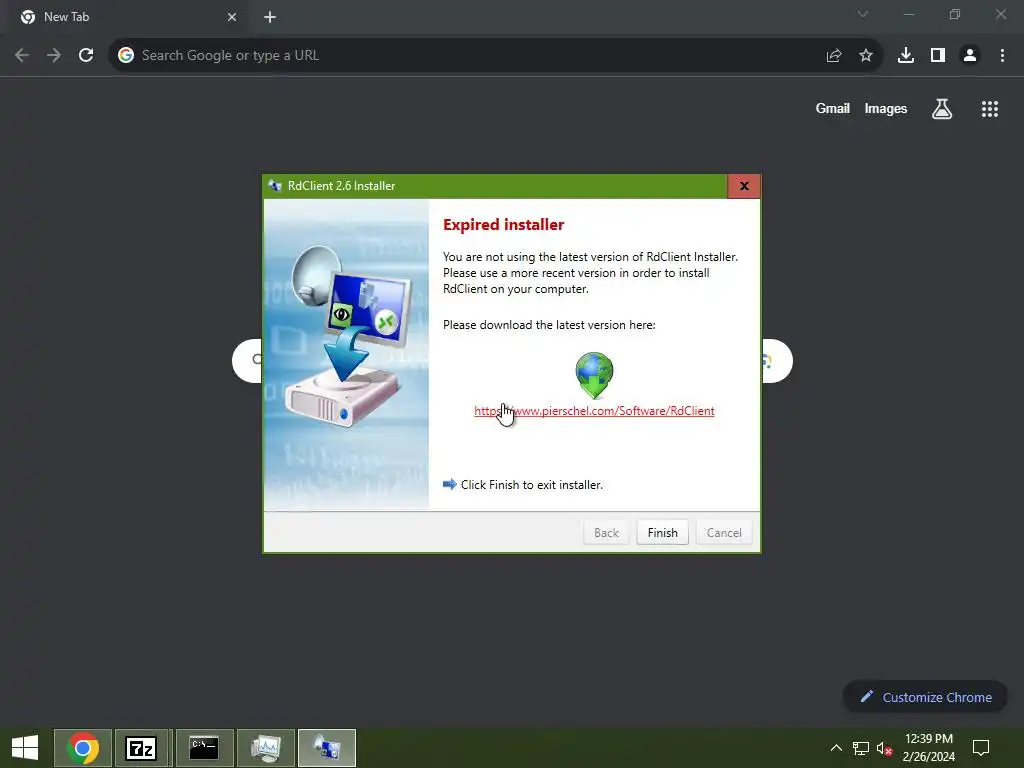The width and height of the screenshot is (1024, 768).
Task: Open Search Labs flask icon
Action: coord(942,108)
